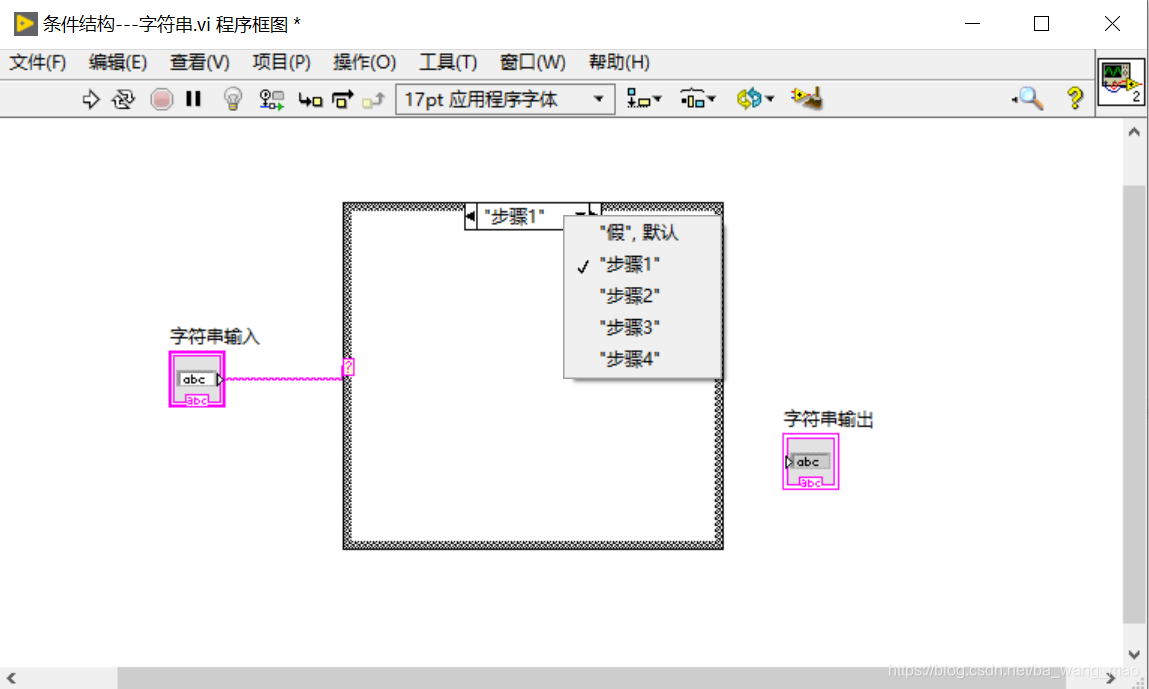Image resolution: width=1149 pixels, height=689 pixels.
Task: Click Step Out toolbar icon
Action: click(374, 100)
